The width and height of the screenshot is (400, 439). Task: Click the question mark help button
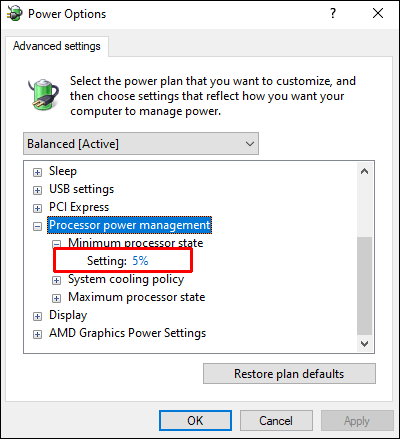click(333, 13)
